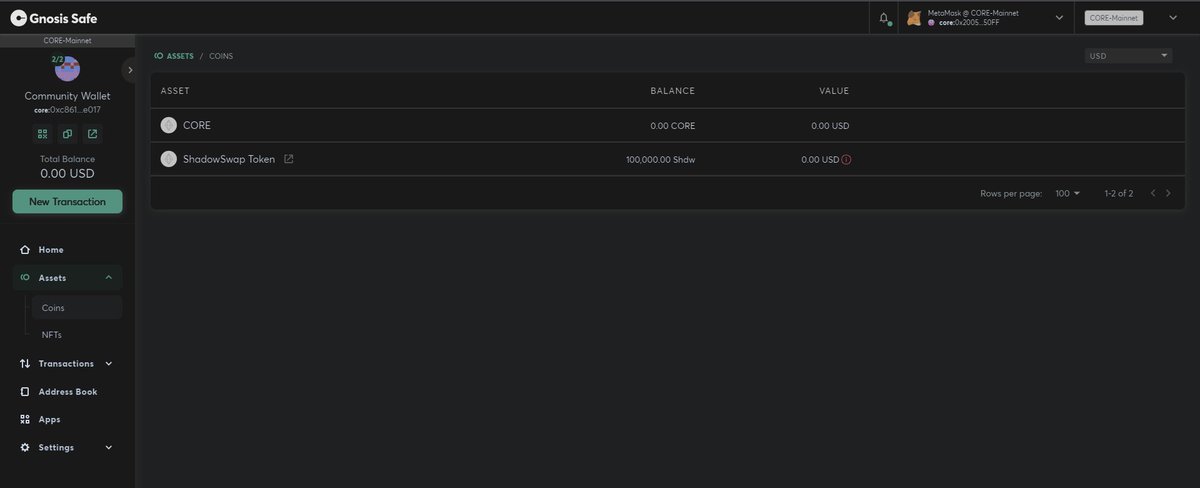Click the MetaMask fox icon
This screenshot has height=488, width=1200.
tap(914, 17)
